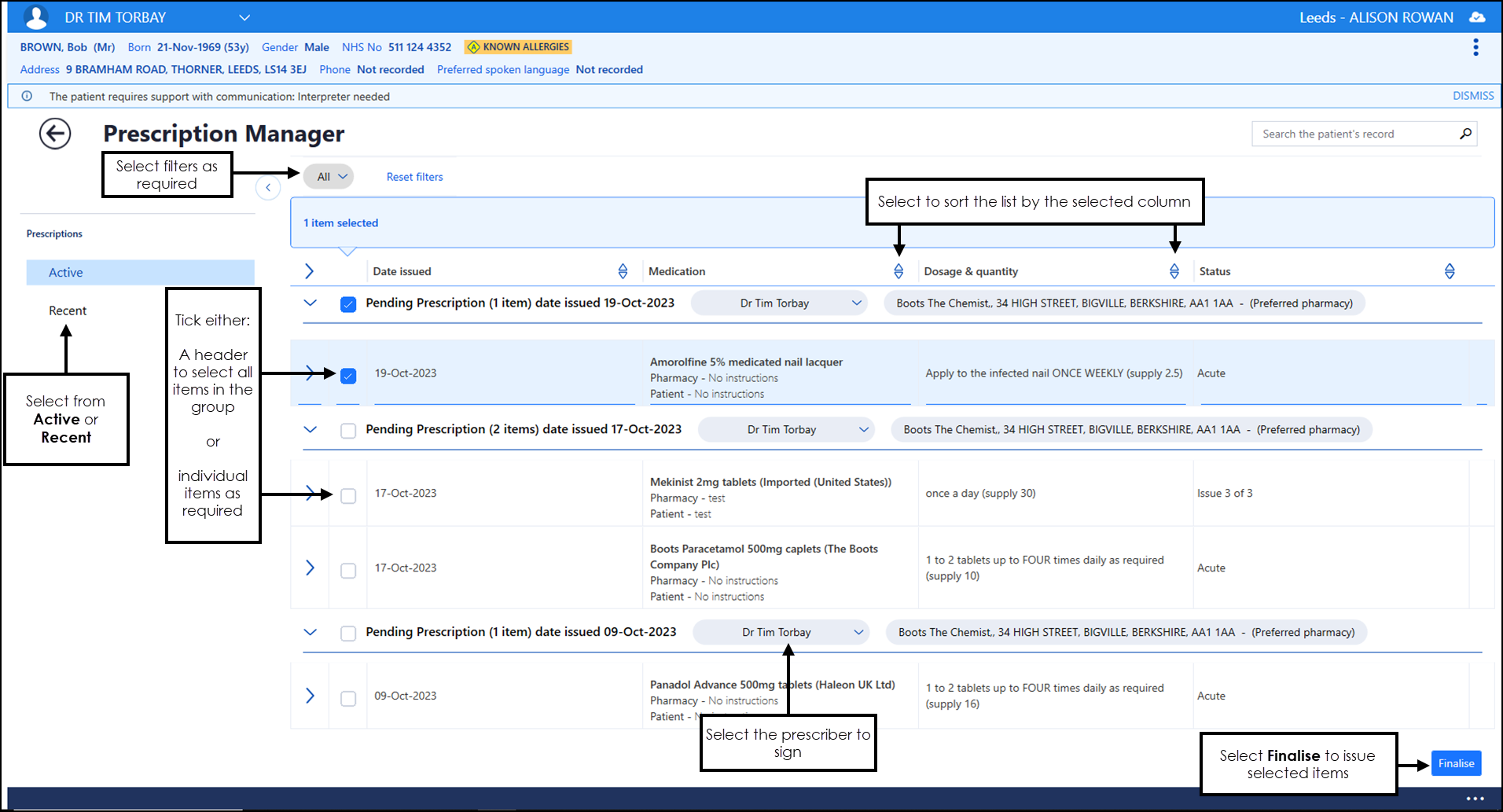Sort the list by Status column

pos(1449,271)
